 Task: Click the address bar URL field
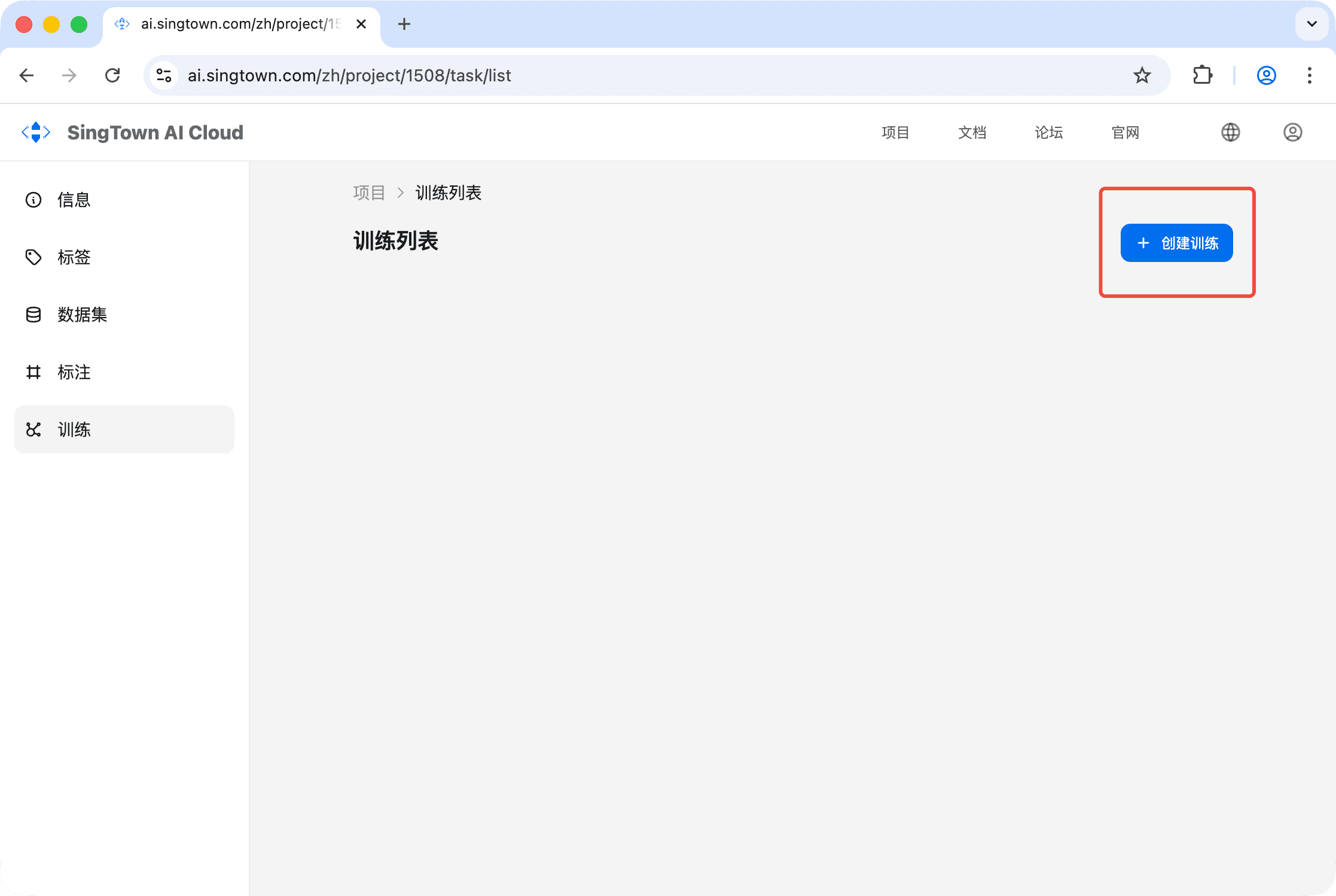tap(598, 75)
